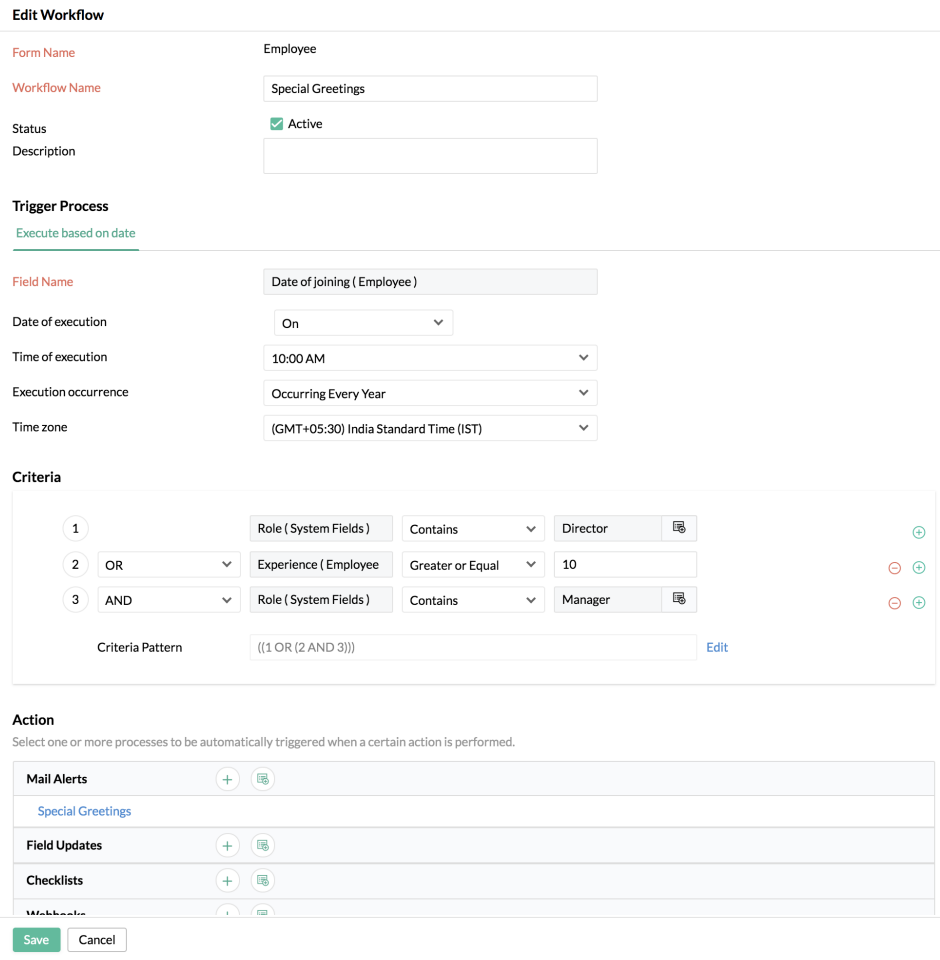Image resolution: width=940 pixels, height=960 pixels.
Task: Open the lookup icon beside Manager value
Action: click(679, 599)
